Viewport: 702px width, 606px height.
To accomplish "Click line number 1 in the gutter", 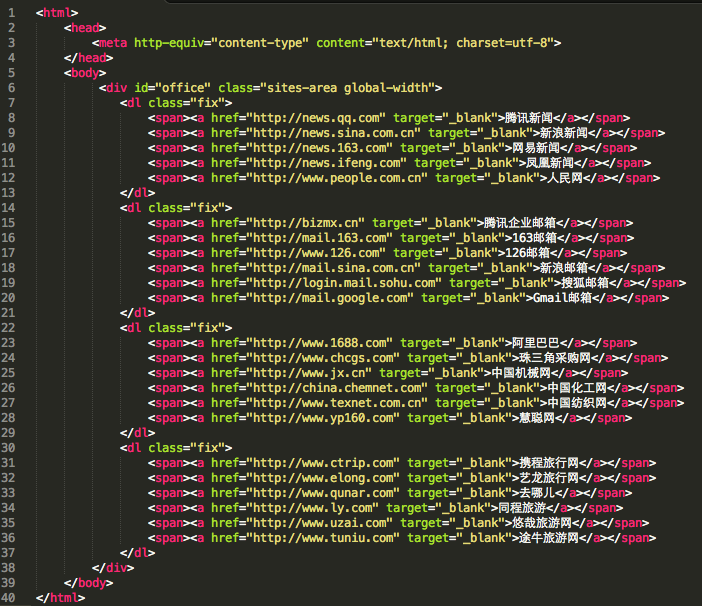I will point(12,13).
